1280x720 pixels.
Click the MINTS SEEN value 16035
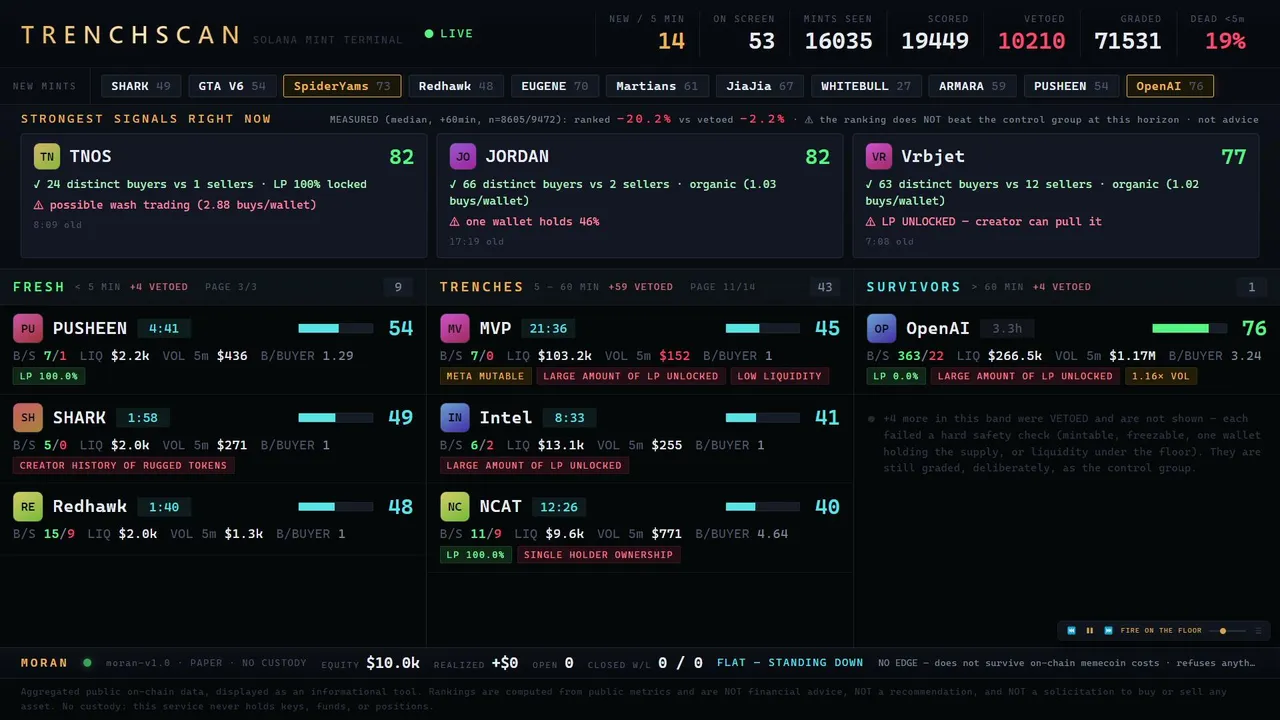click(838, 41)
